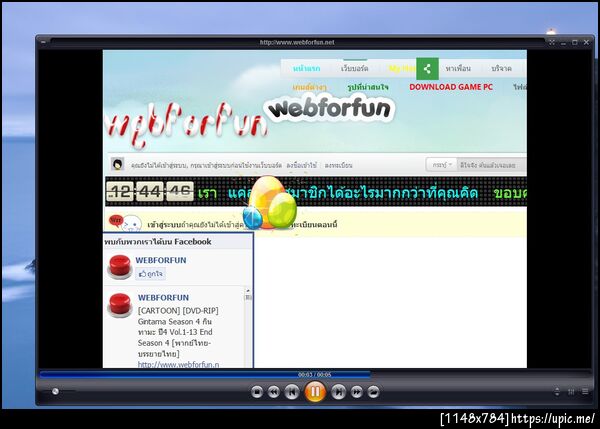Skip to next track button
Image resolution: width=600 pixels, height=429 pixels.
(x=338, y=392)
